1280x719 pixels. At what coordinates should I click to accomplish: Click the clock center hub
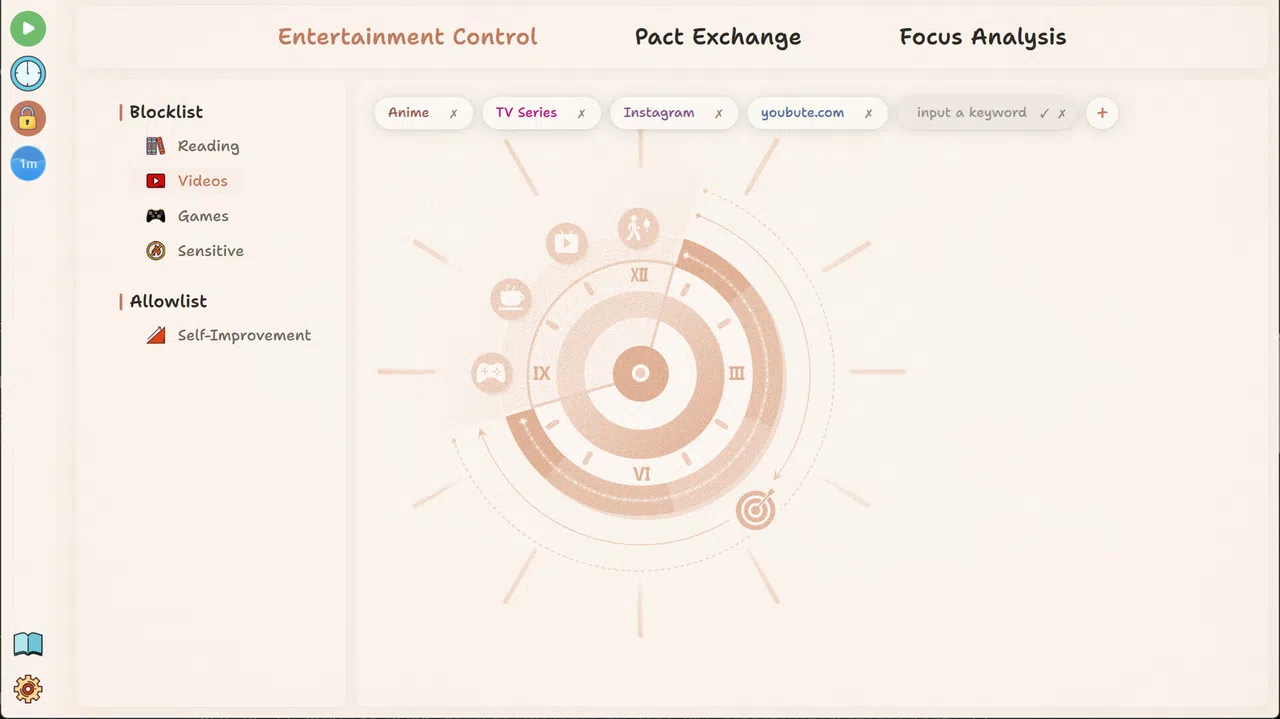(641, 374)
